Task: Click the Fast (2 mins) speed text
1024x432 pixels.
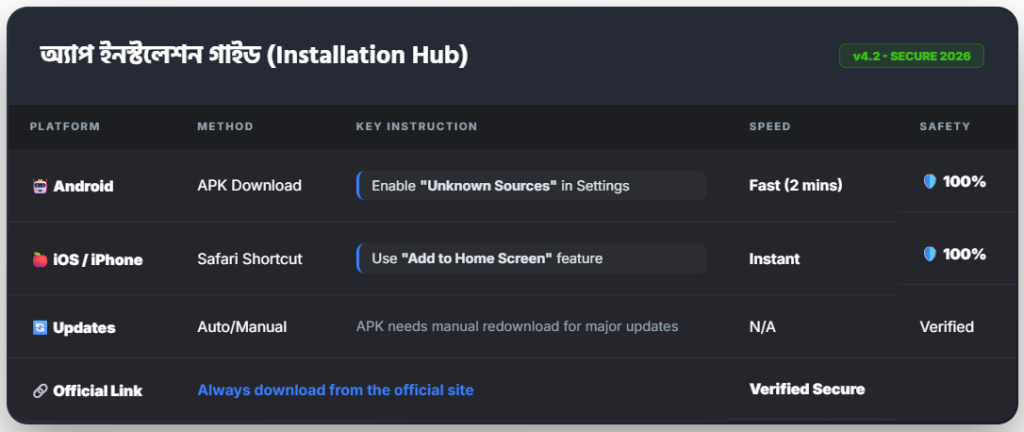Action: click(x=796, y=185)
